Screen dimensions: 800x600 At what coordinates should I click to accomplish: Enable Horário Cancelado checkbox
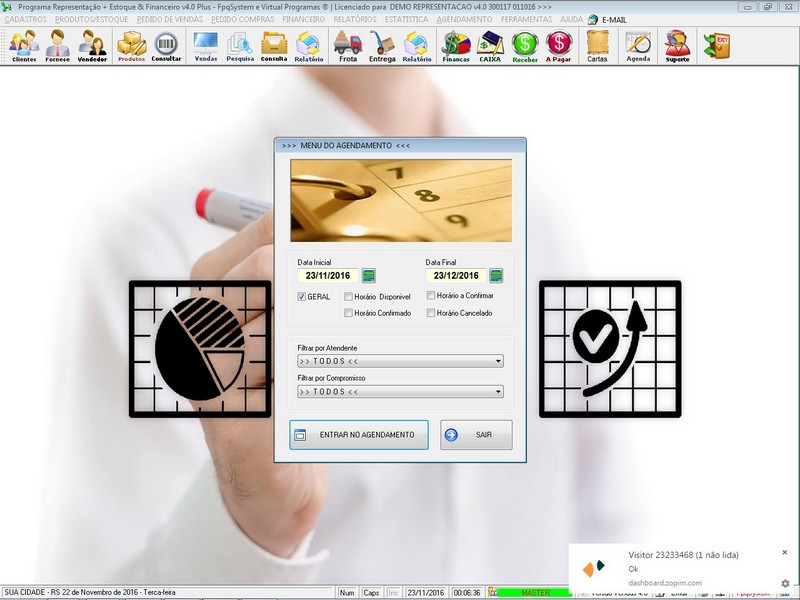(x=431, y=313)
